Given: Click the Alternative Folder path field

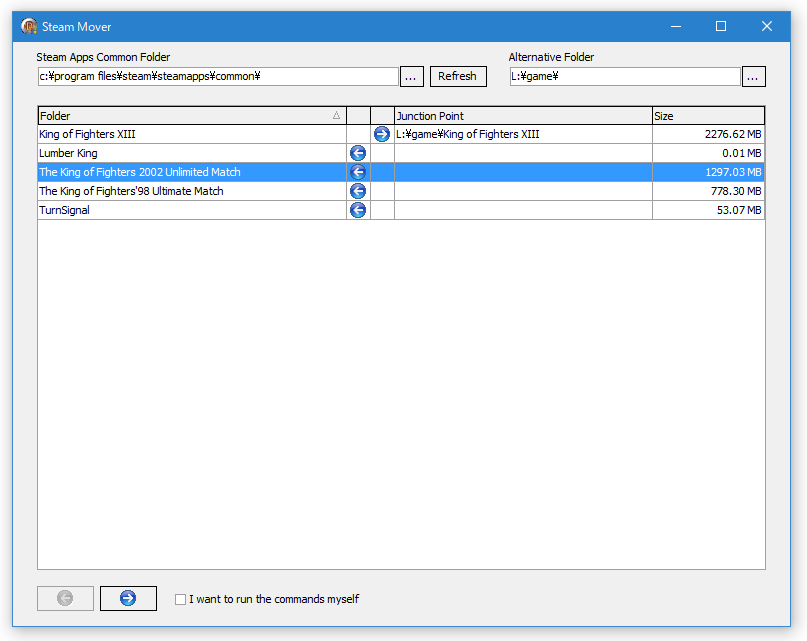Looking at the screenshot, I should 625,76.
